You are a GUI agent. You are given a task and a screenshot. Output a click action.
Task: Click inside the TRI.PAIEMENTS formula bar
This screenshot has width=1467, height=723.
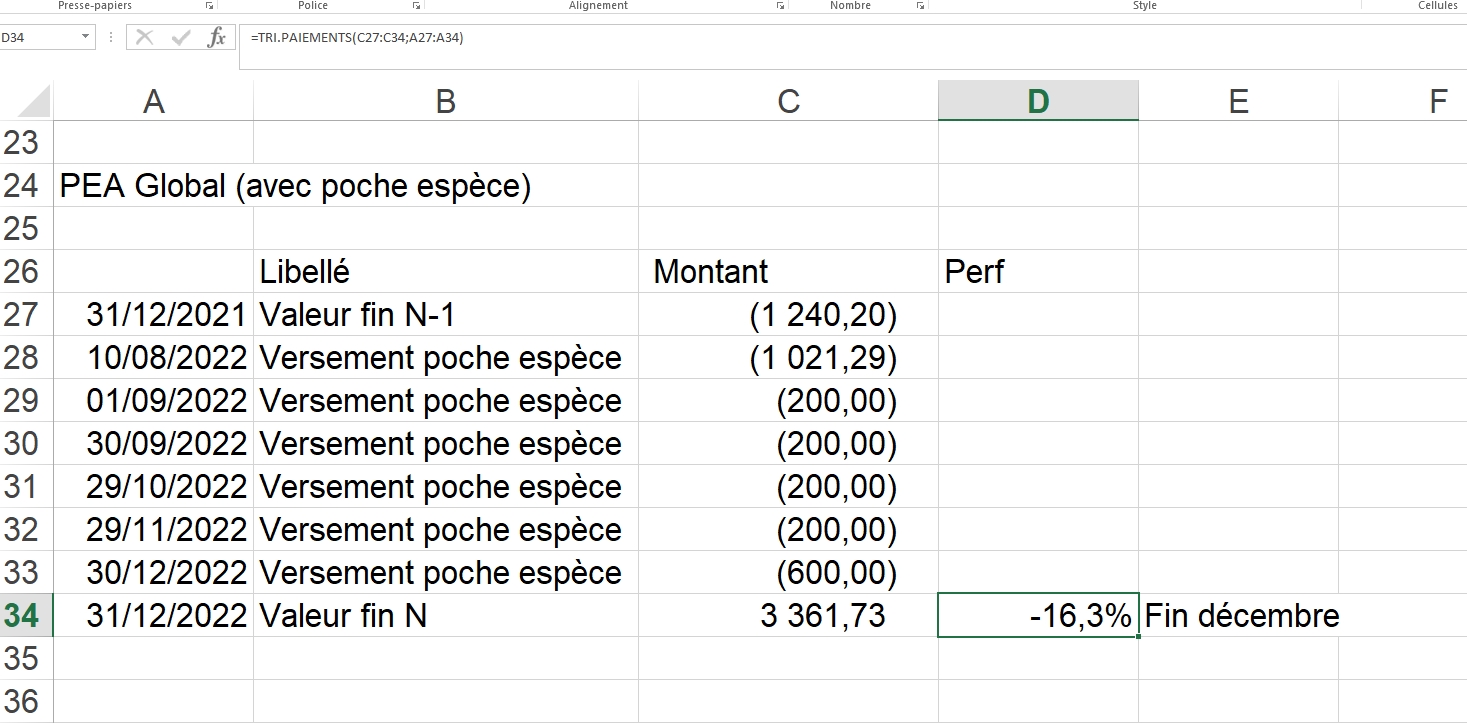(x=800, y=39)
